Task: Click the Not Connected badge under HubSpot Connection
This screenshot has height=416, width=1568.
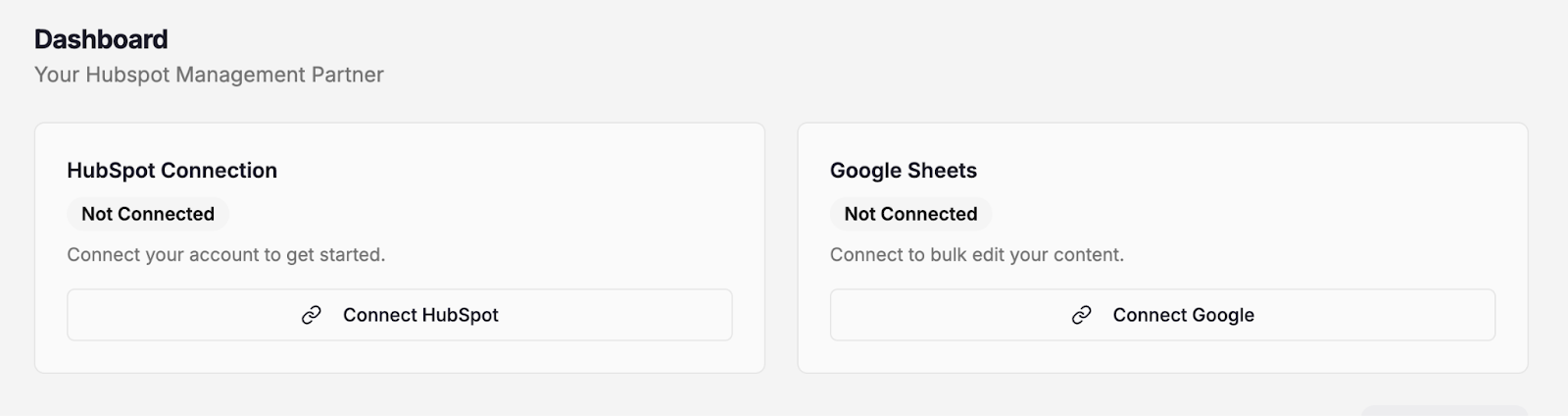Action: point(148,214)
